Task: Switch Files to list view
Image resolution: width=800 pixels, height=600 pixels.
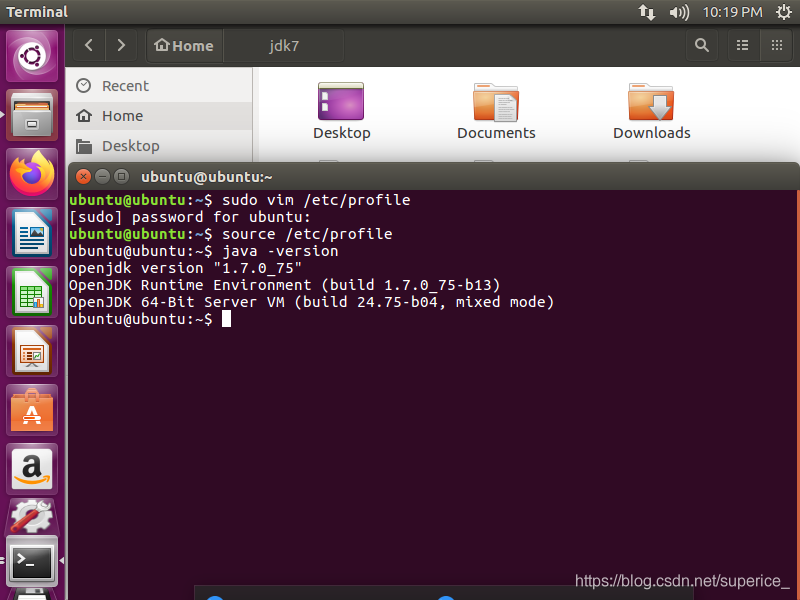Action: pyautogui.click(x=743, y=45)
